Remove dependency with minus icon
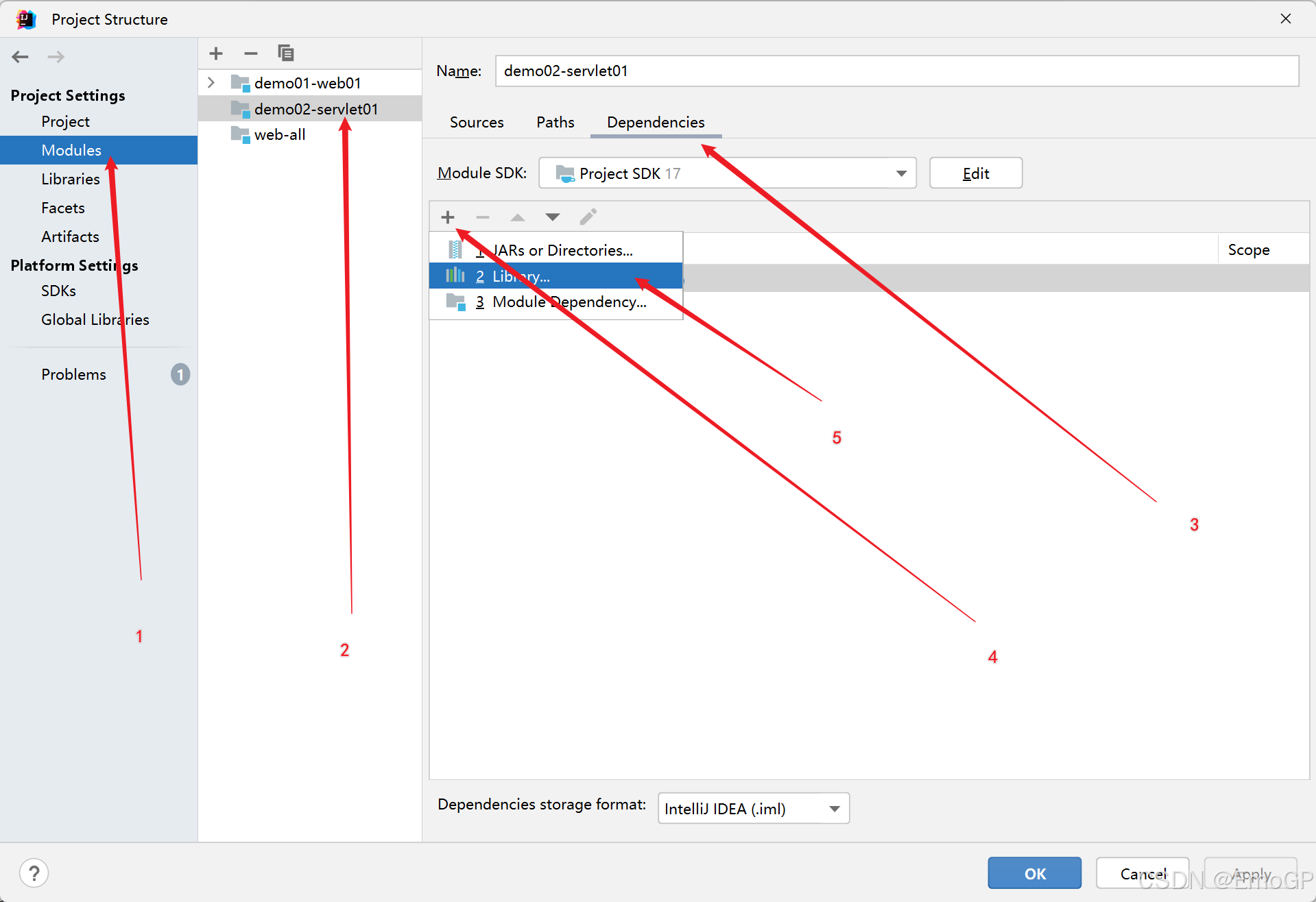The image size is (1316, 902). click(x=483, y=217)
